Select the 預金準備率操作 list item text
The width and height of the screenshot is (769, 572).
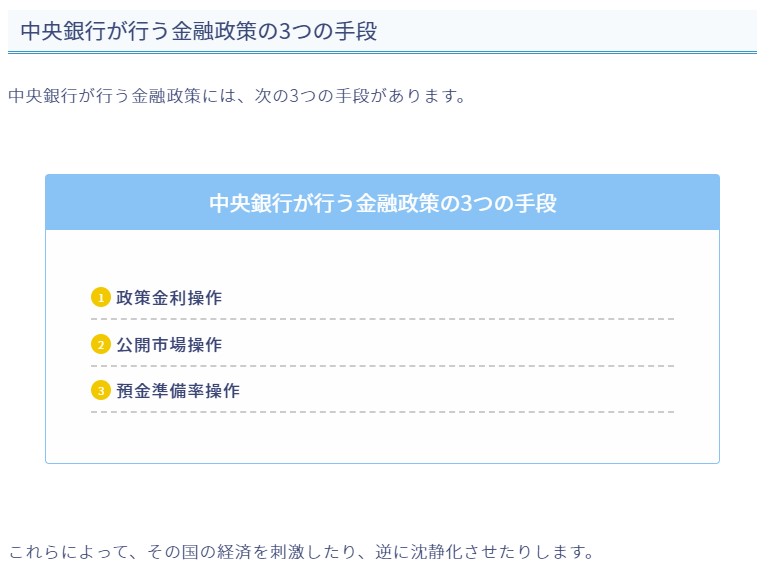(x=178, y=390)
